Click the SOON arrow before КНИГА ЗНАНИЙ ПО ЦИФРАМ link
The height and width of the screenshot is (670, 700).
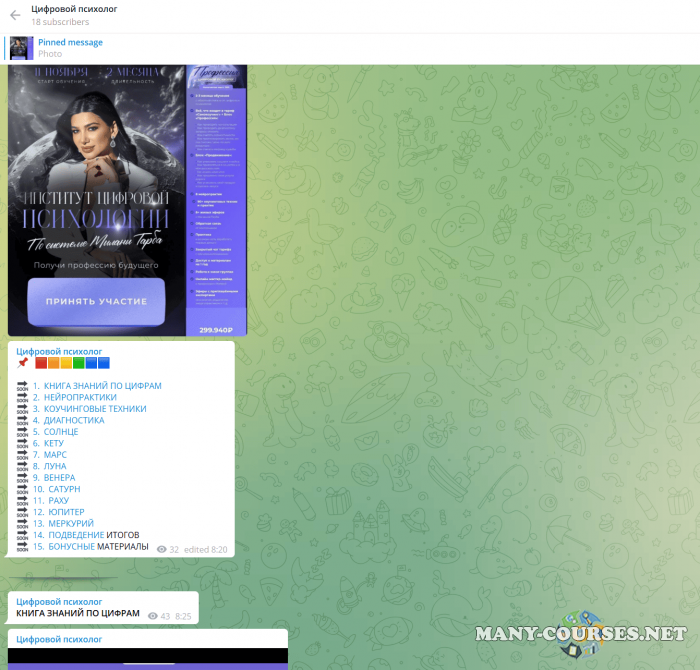(x=22, y=386)
